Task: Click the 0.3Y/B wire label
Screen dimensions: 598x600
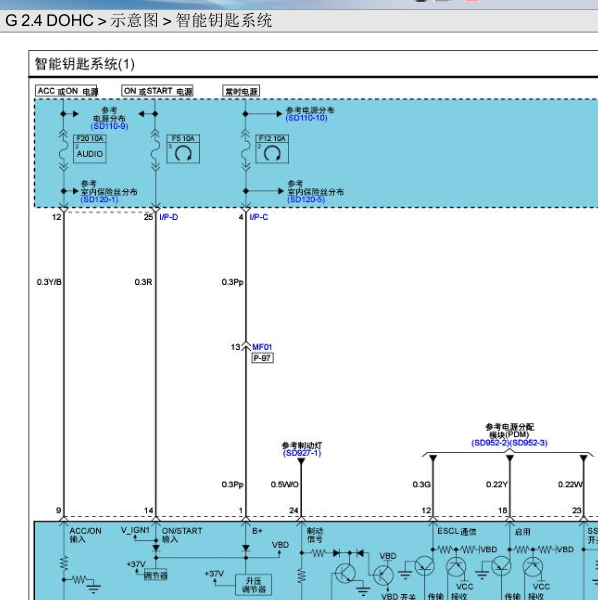Action: pyautogui.click(x=49, y=282)
